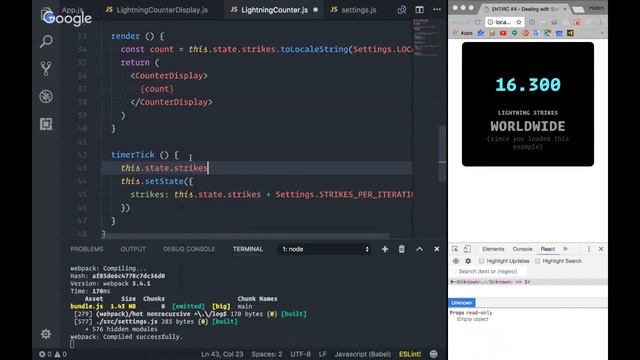Expand the bookmarks bar overflow chevron

tap(601, 33)
